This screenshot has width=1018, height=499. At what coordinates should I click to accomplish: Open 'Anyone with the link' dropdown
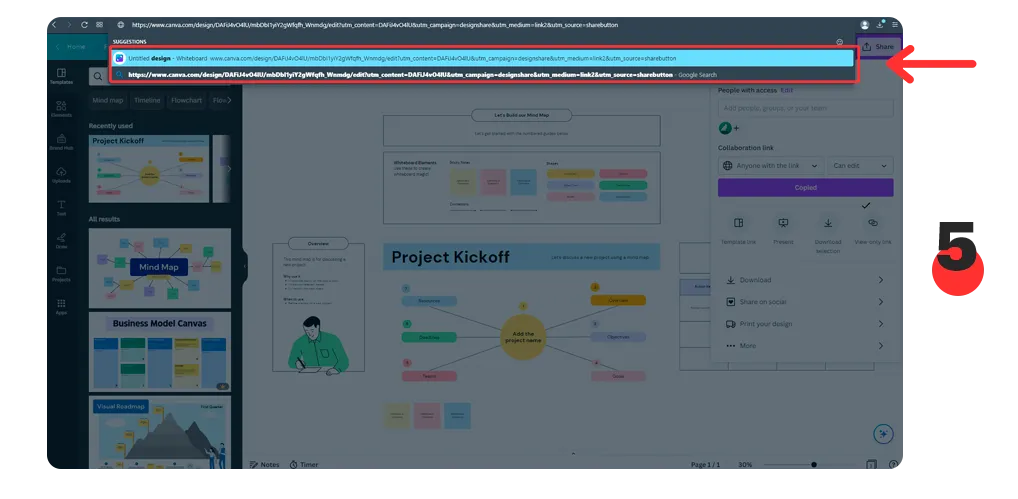(x=769, y=166)
